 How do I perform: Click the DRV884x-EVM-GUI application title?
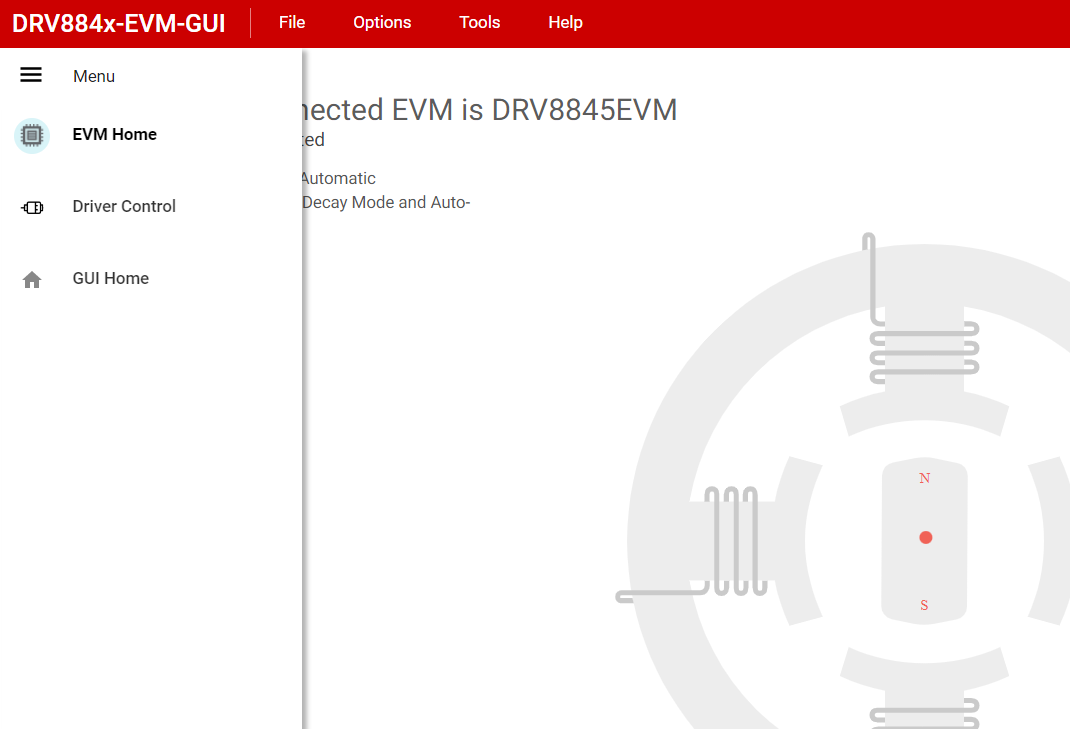tap(118, 23)
